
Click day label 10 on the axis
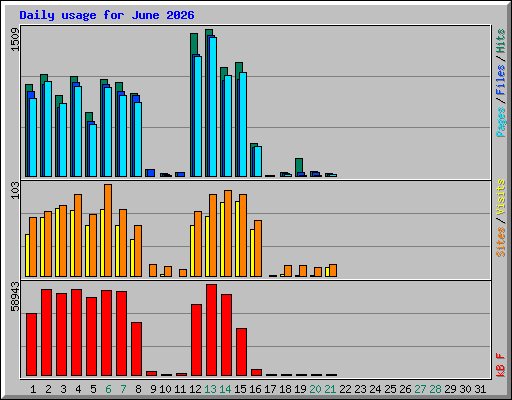(165, 389)
